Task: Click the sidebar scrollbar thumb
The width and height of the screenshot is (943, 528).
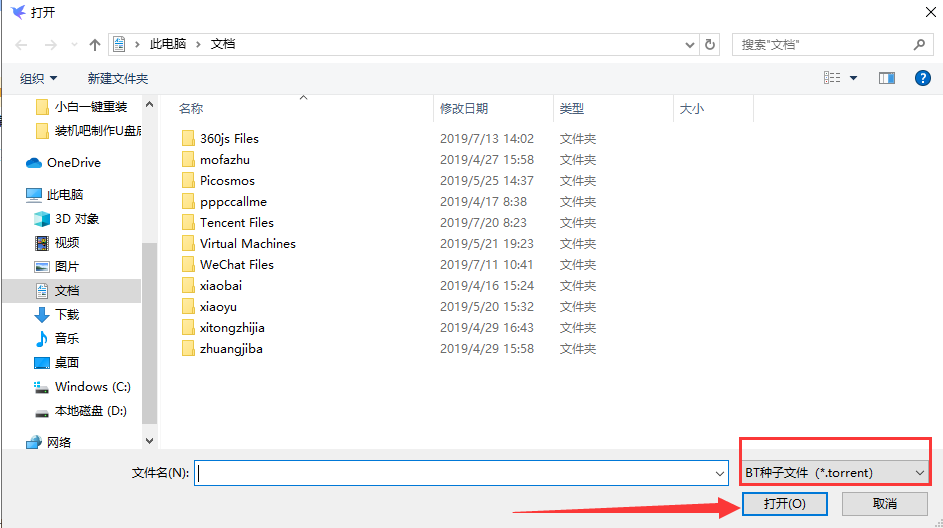Action: click(149, 334)
